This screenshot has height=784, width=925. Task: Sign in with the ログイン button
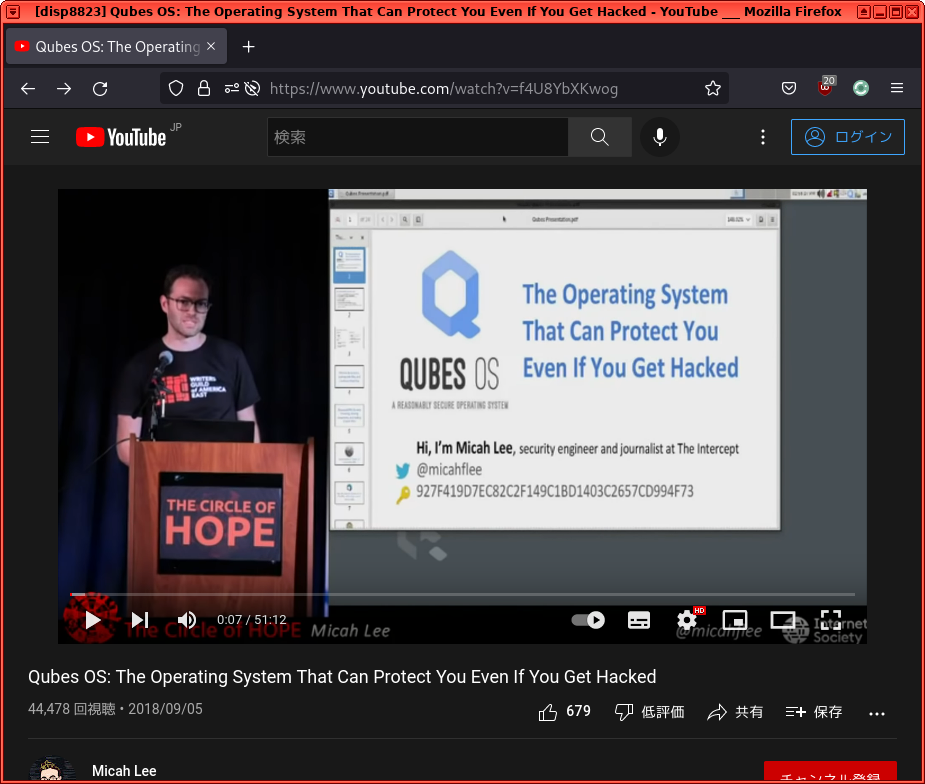point(848,137)
